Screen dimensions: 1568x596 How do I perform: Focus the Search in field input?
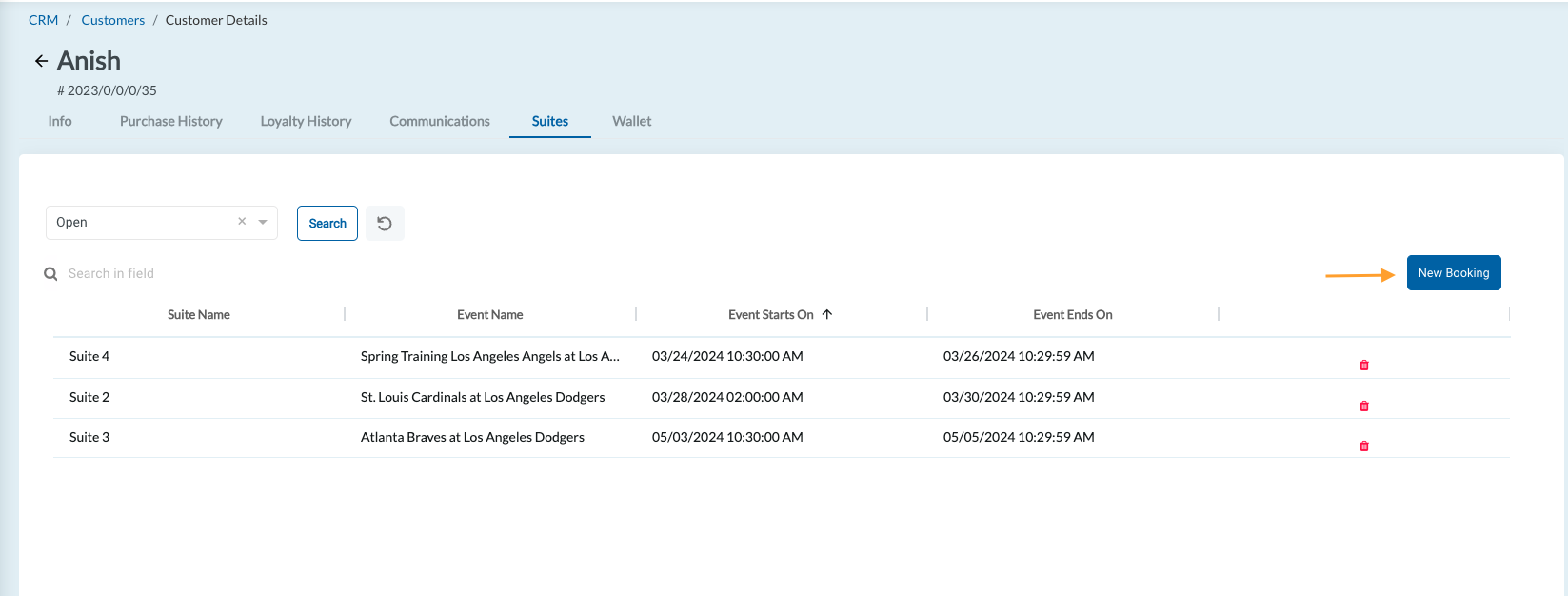tap(111, 273)
